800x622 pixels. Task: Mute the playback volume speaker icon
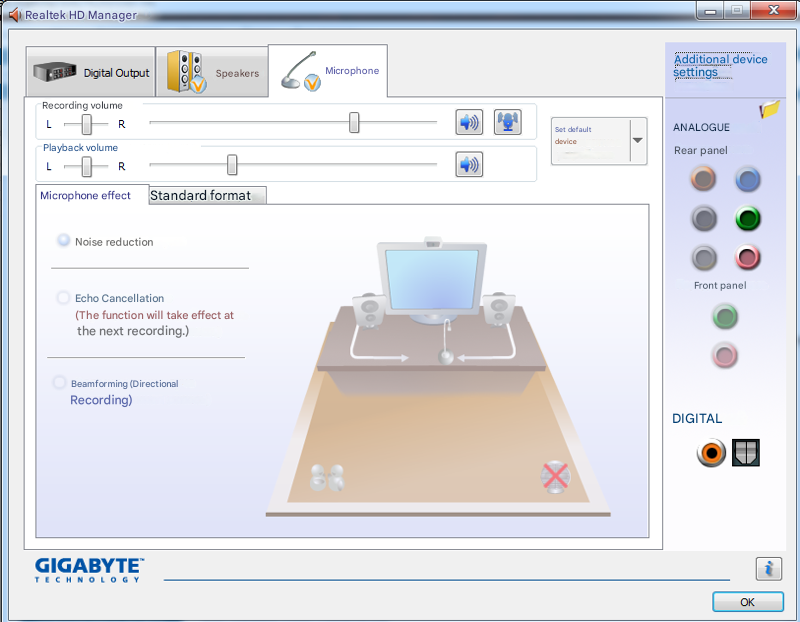click(469, 165)
